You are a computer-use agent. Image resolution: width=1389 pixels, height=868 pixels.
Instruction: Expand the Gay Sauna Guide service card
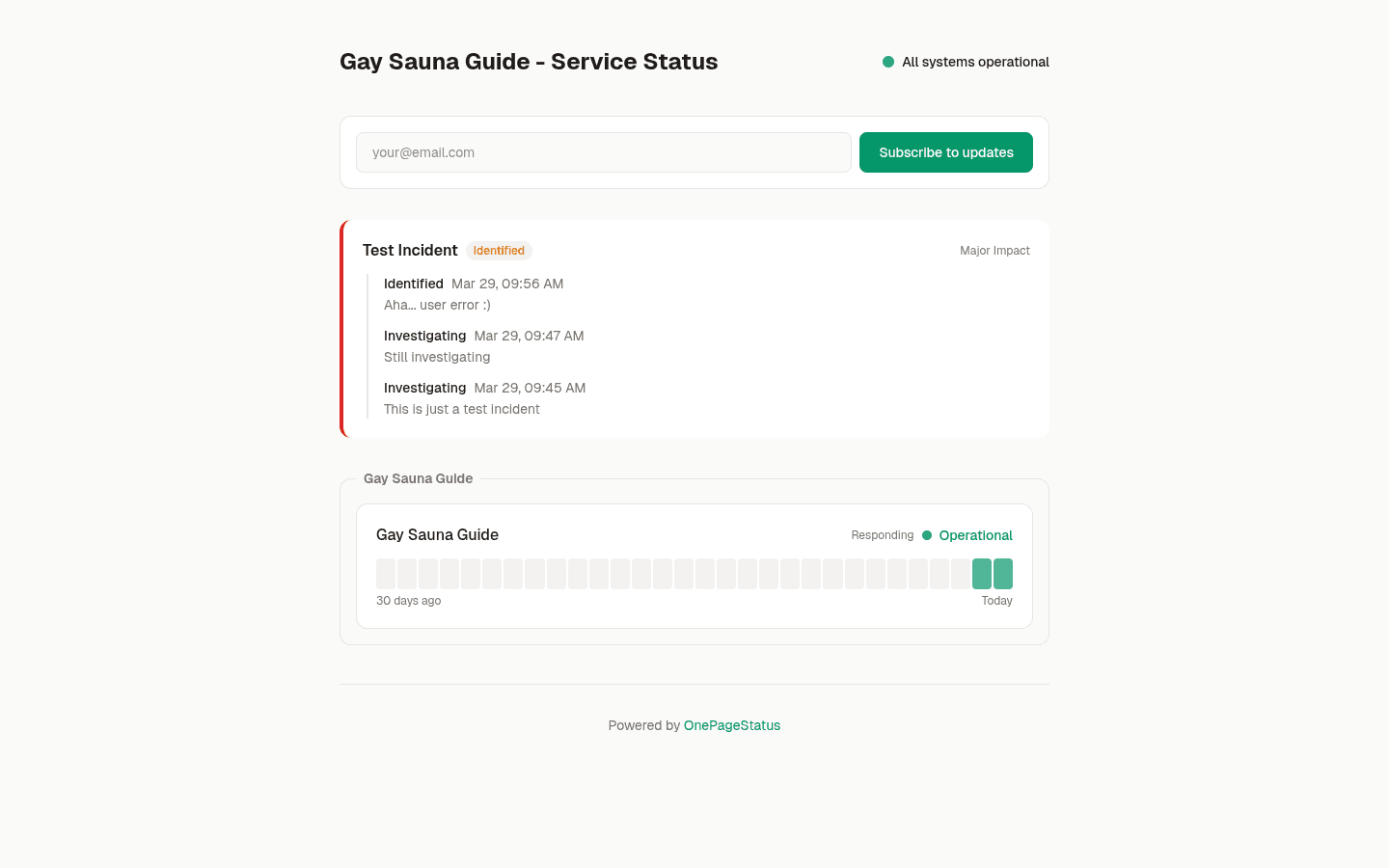point(694,535)
